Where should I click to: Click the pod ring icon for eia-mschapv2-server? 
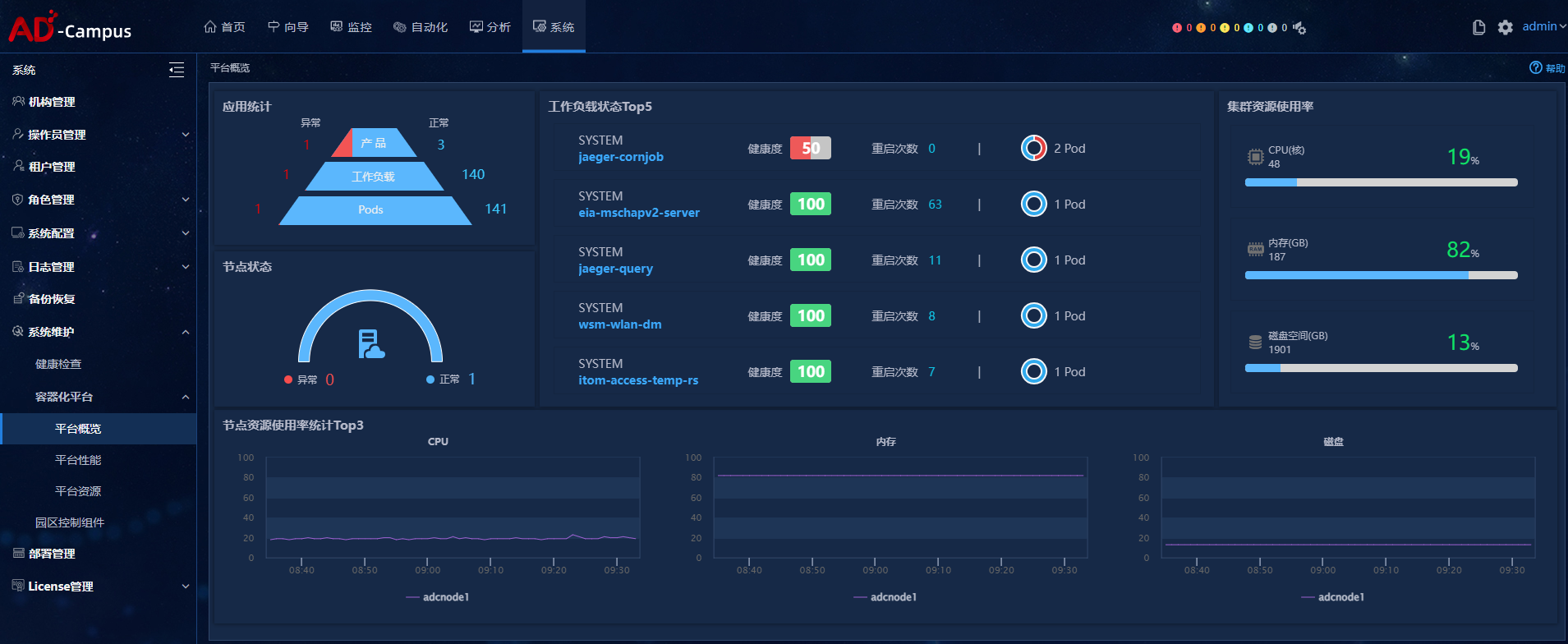[x=1033, y=204]
